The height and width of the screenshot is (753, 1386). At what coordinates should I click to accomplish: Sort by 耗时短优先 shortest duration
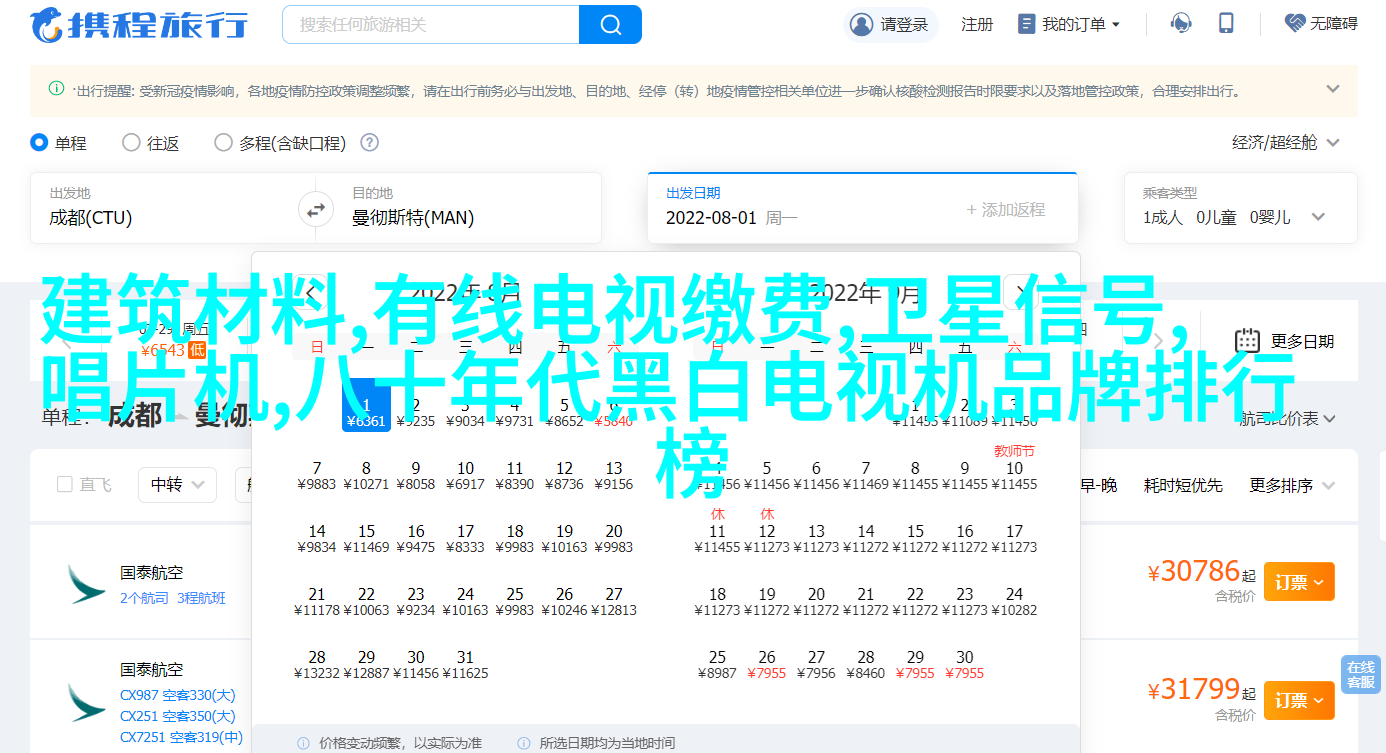pos(1183,485)
